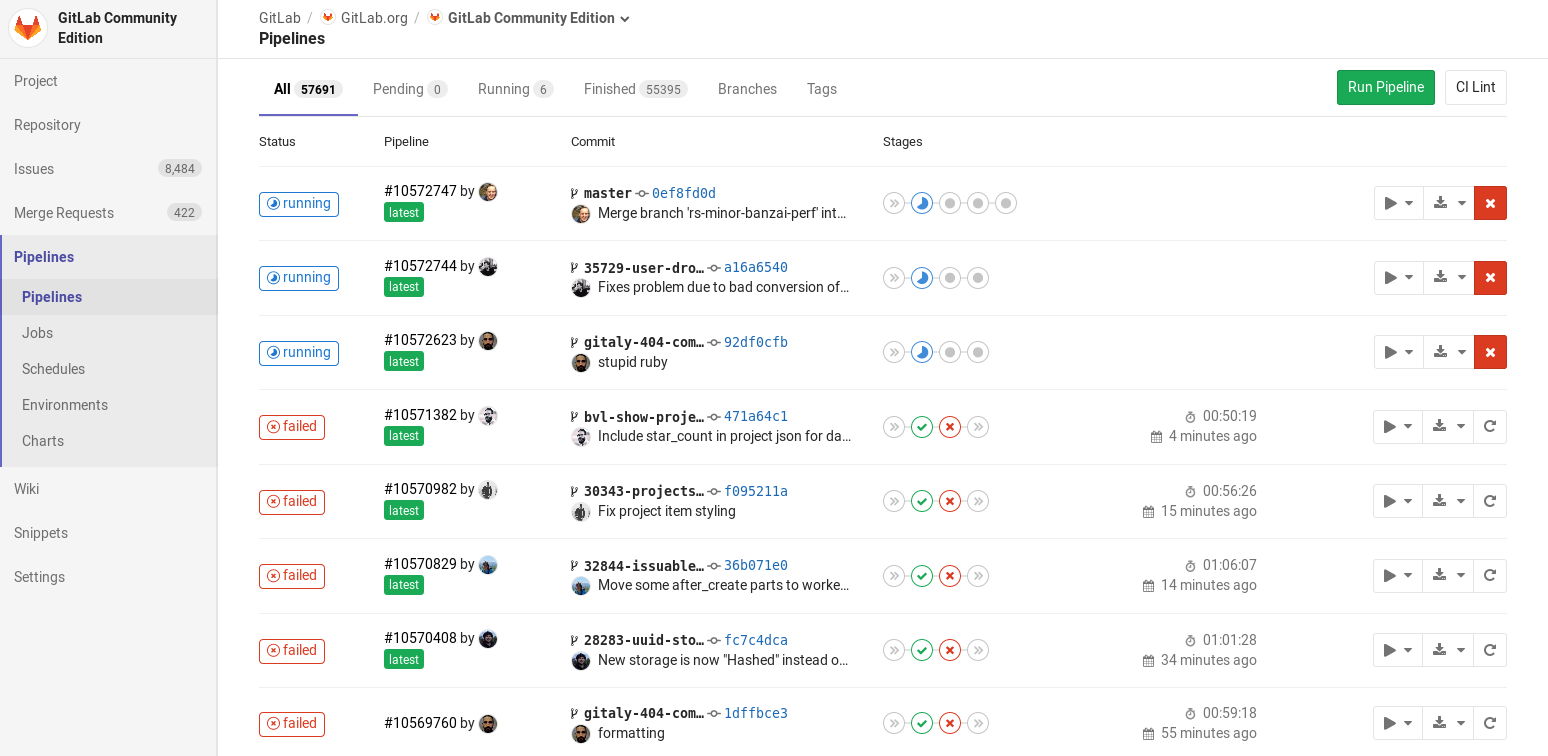Screen dimensions: 1548x756
Task: Open manual actions dropdown for pipeline #10571382
Action: coord(1398,427)
